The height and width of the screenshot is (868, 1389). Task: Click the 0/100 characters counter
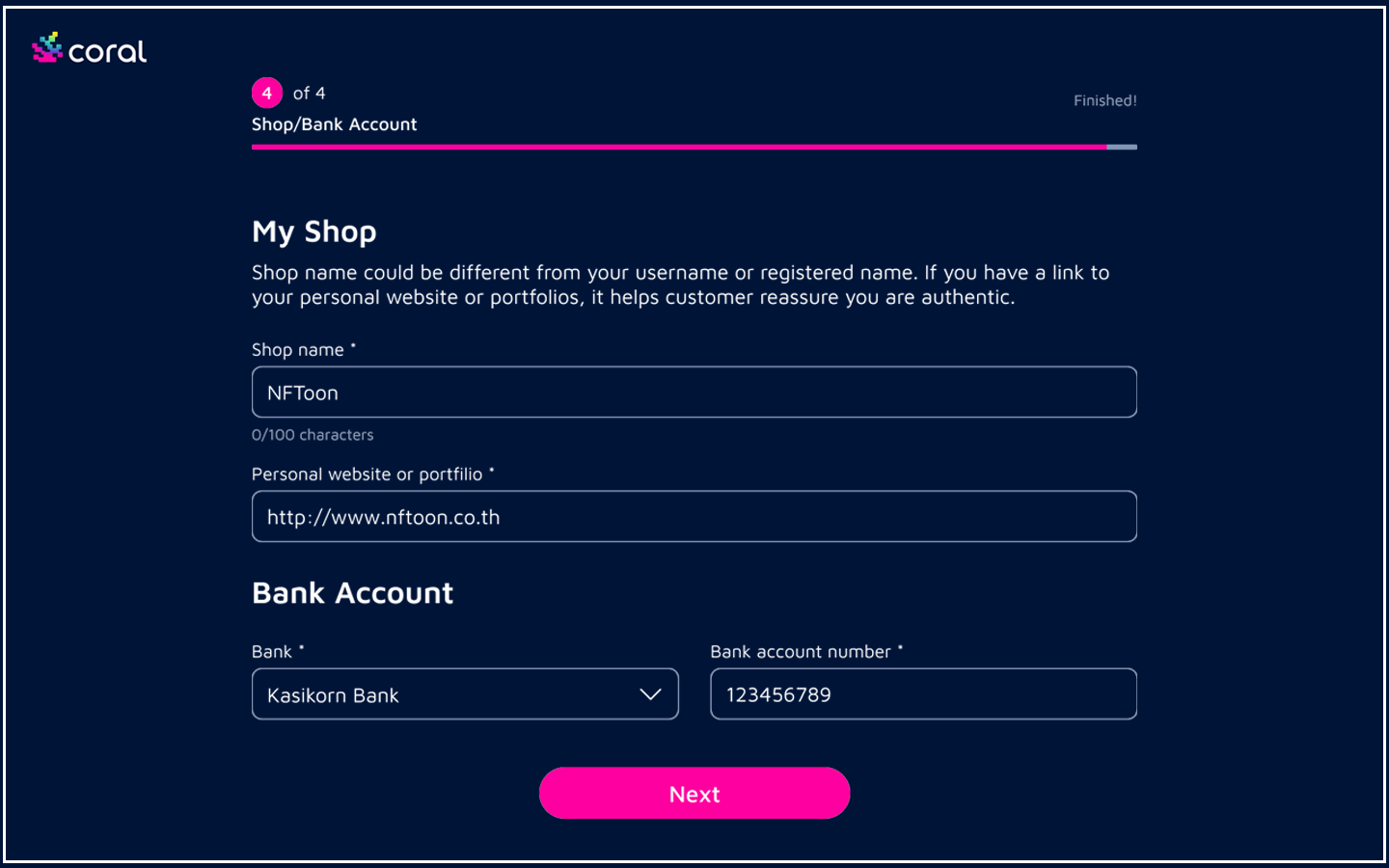(x=313, y=434)
